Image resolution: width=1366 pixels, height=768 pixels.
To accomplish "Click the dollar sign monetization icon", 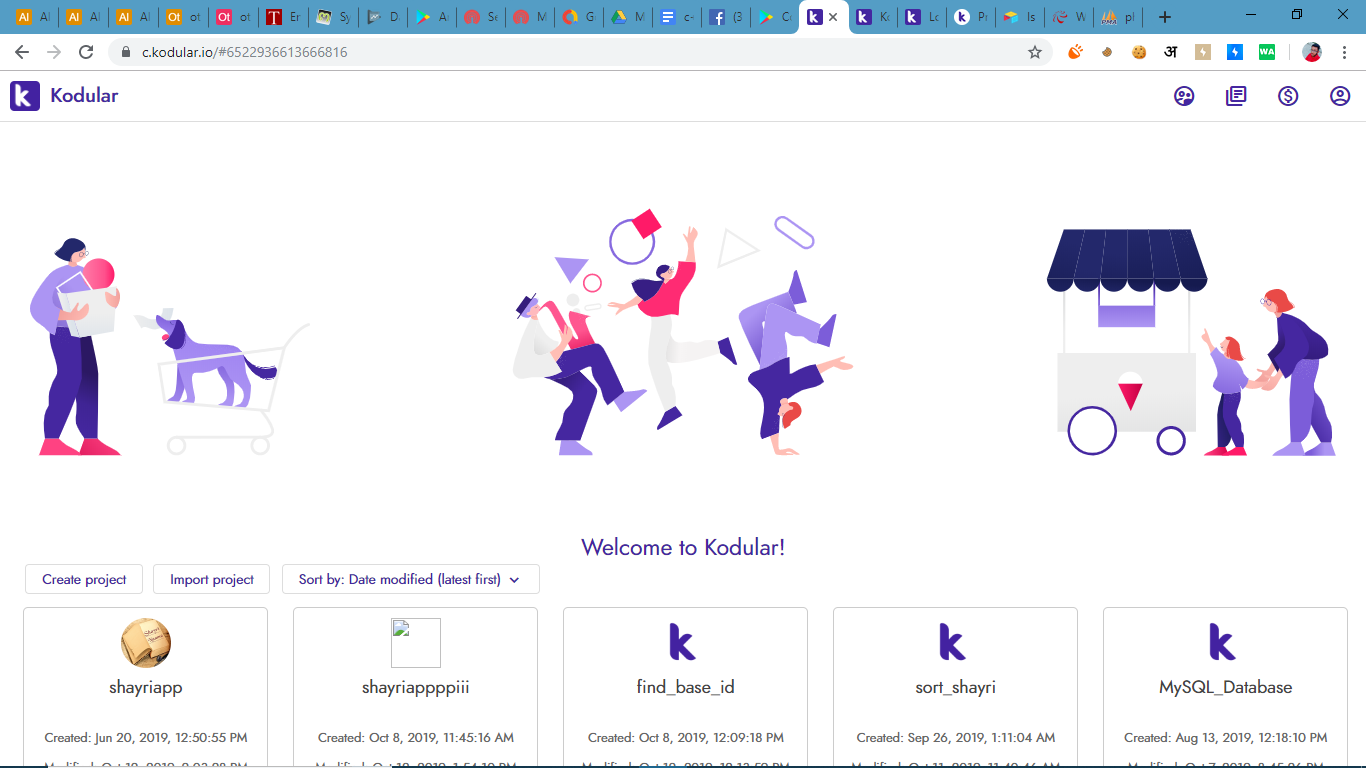I will pyautogui.click(x=1288, y=96).
